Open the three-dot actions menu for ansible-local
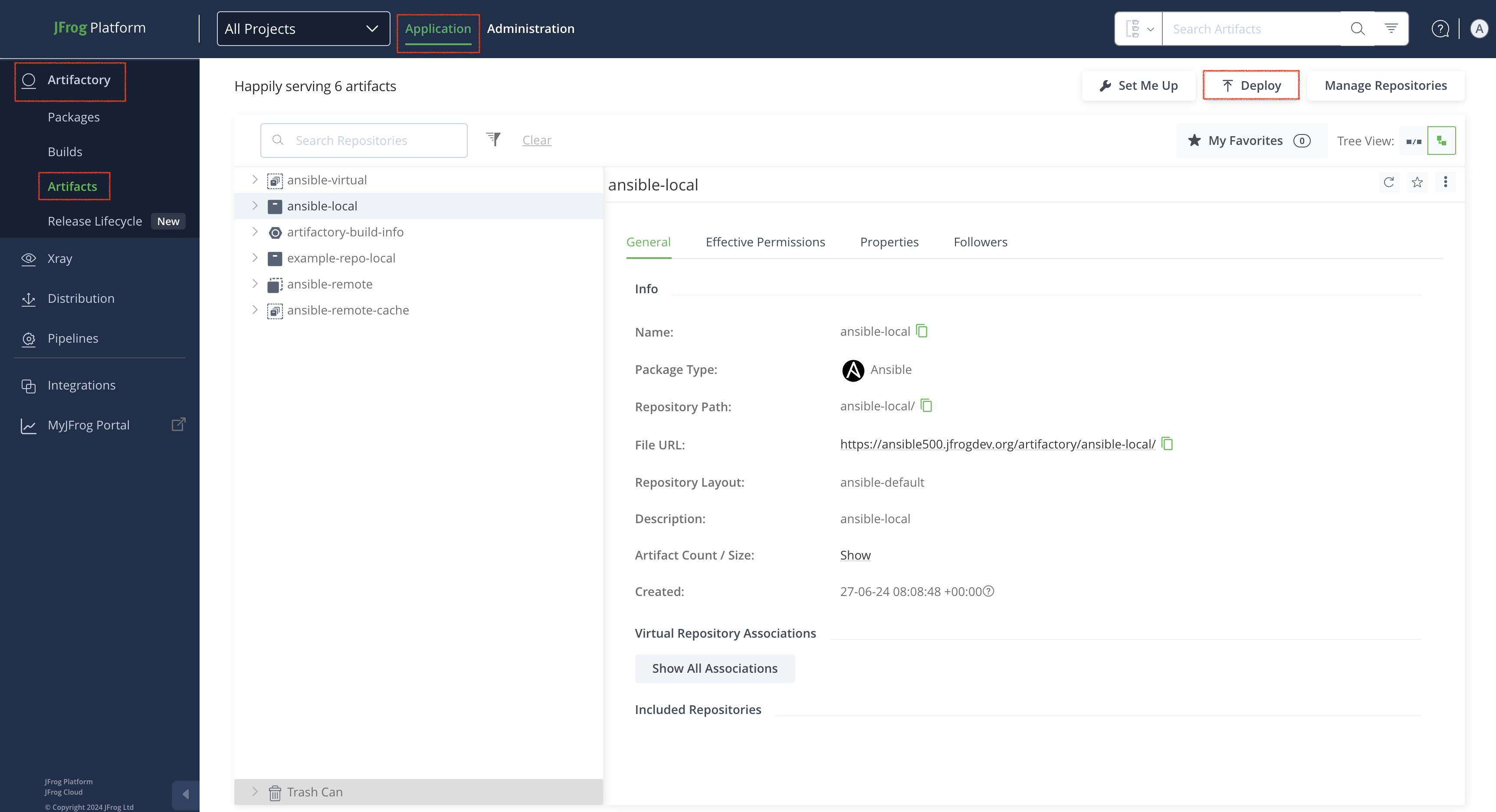Screen dimensions: 1496x812 pyautogui.click(x=1446, y=182)
